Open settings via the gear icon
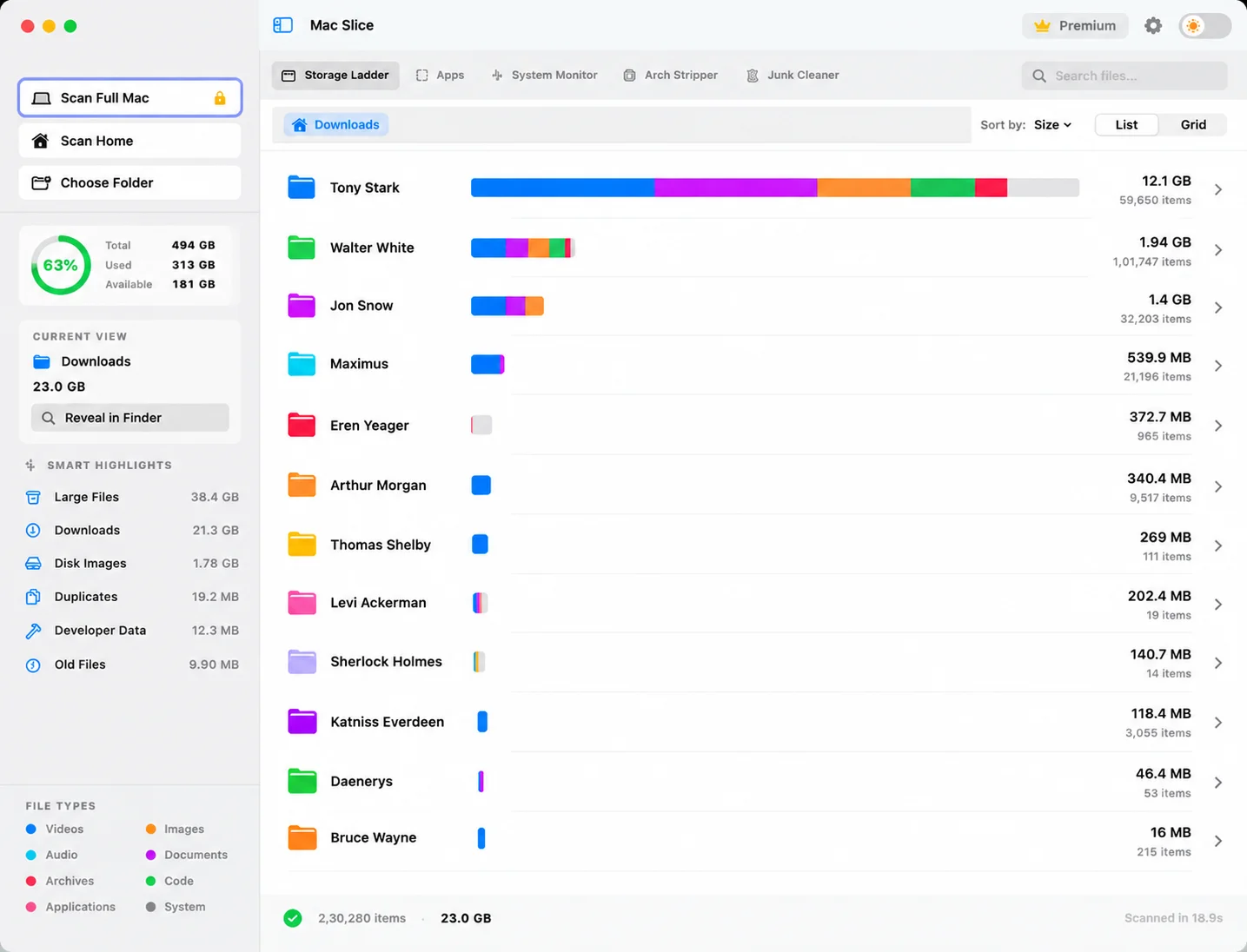The height and width of the screenshot is (952, 1247). pyautogui.click(x=1153, y=26)
